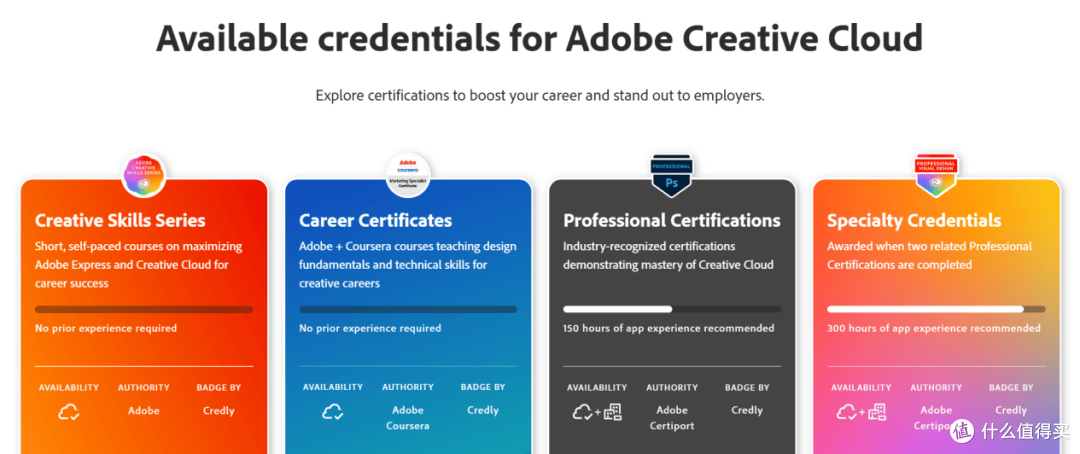Click the Creative Skills Series experience bar
This screenshot has width=1080, height=454.
(x=144, y=309)
